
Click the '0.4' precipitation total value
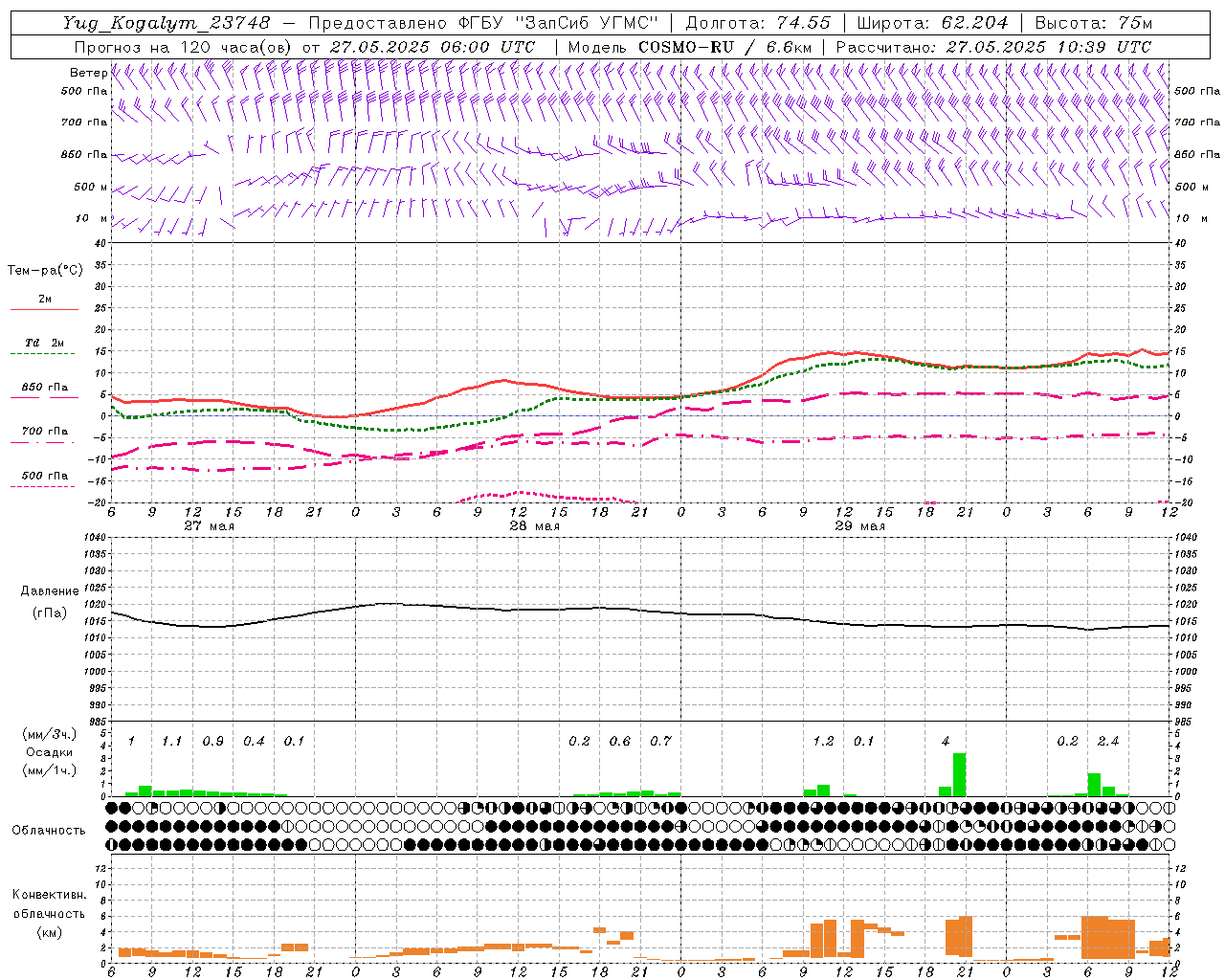(x=254, y=742)
